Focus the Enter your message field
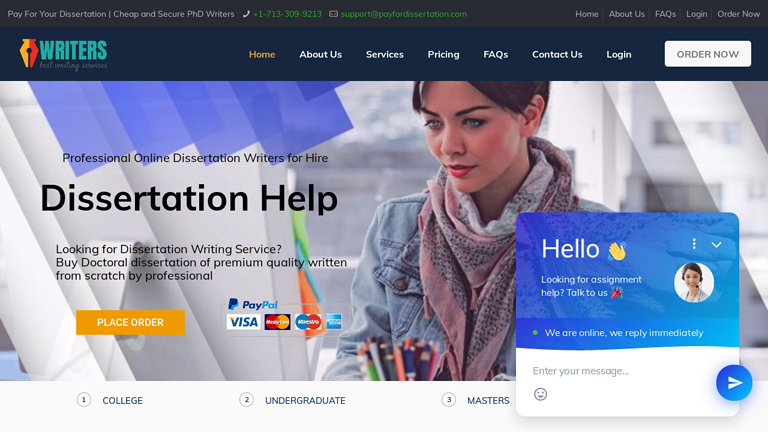 [617, 371]
